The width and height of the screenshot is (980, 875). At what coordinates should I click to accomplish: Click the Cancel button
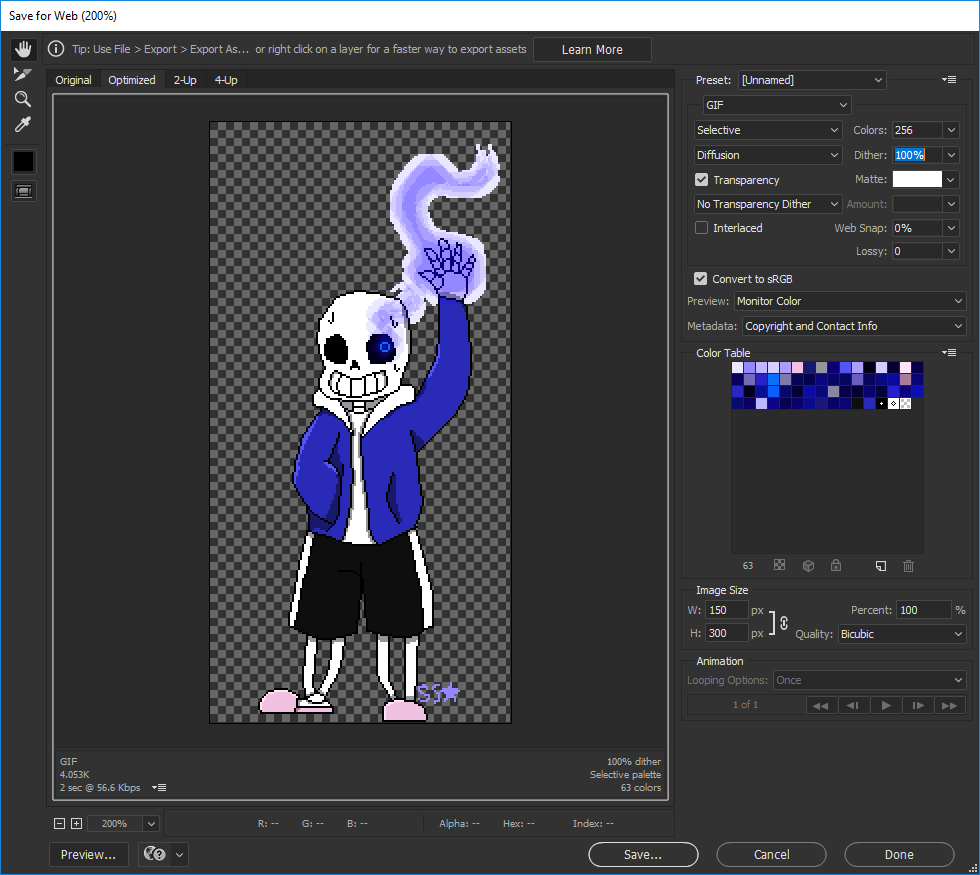771,854
